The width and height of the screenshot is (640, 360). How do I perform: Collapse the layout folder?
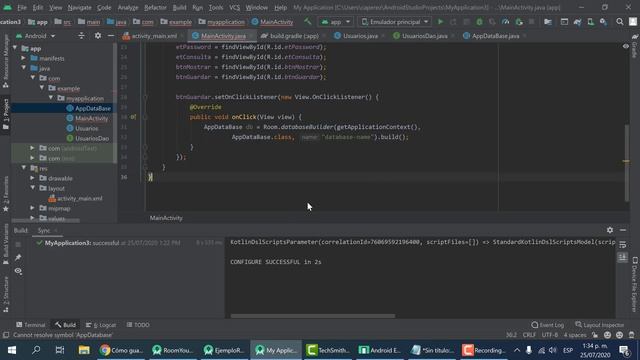(33, 188)
